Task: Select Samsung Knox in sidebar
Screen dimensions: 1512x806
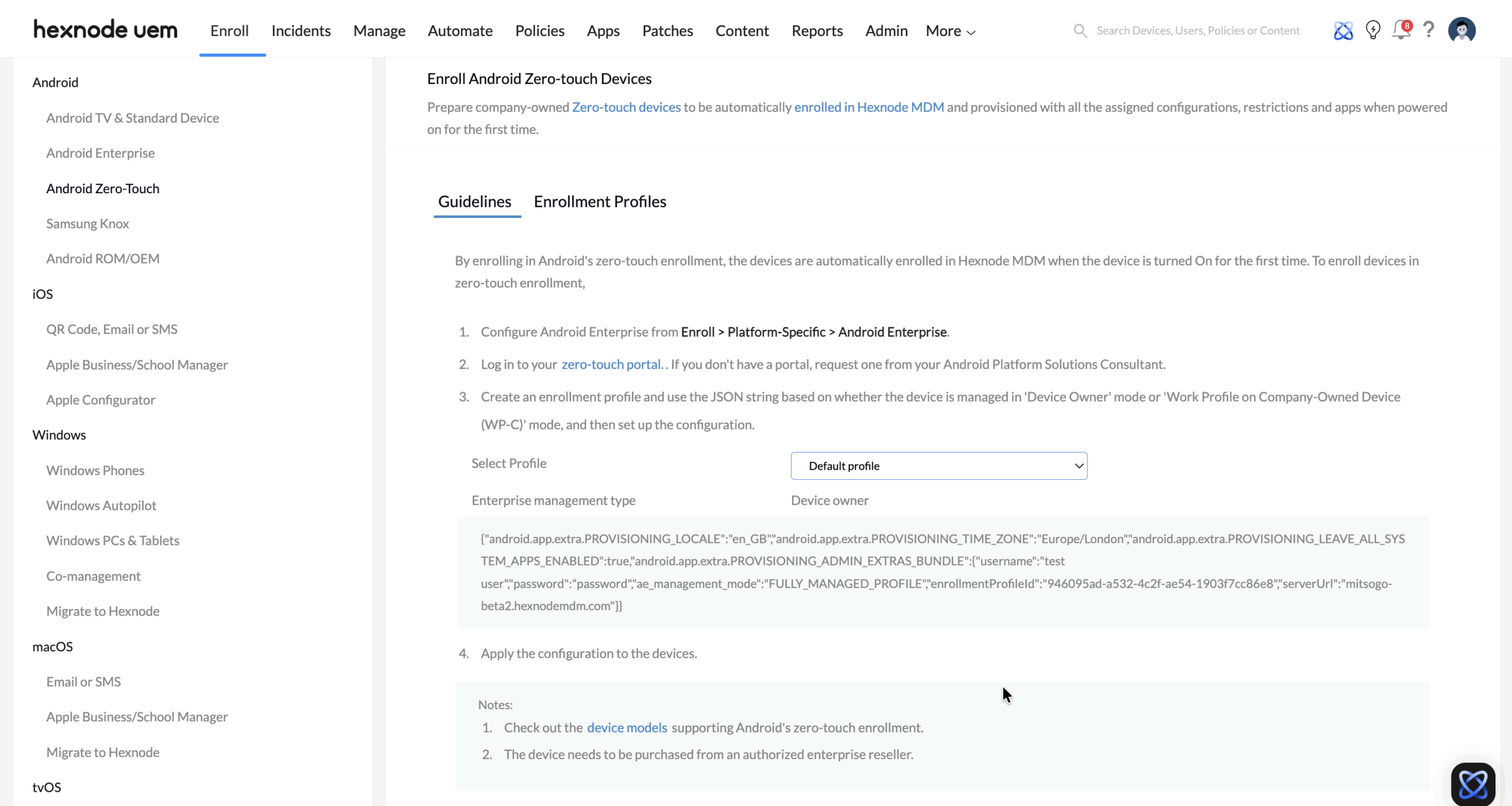Action: point(87,223)
